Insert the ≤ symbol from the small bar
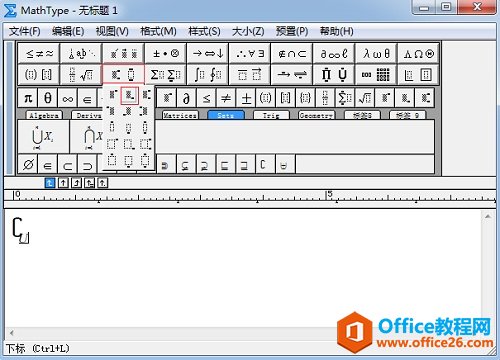The image size is (500, 360). coord(206,98)
